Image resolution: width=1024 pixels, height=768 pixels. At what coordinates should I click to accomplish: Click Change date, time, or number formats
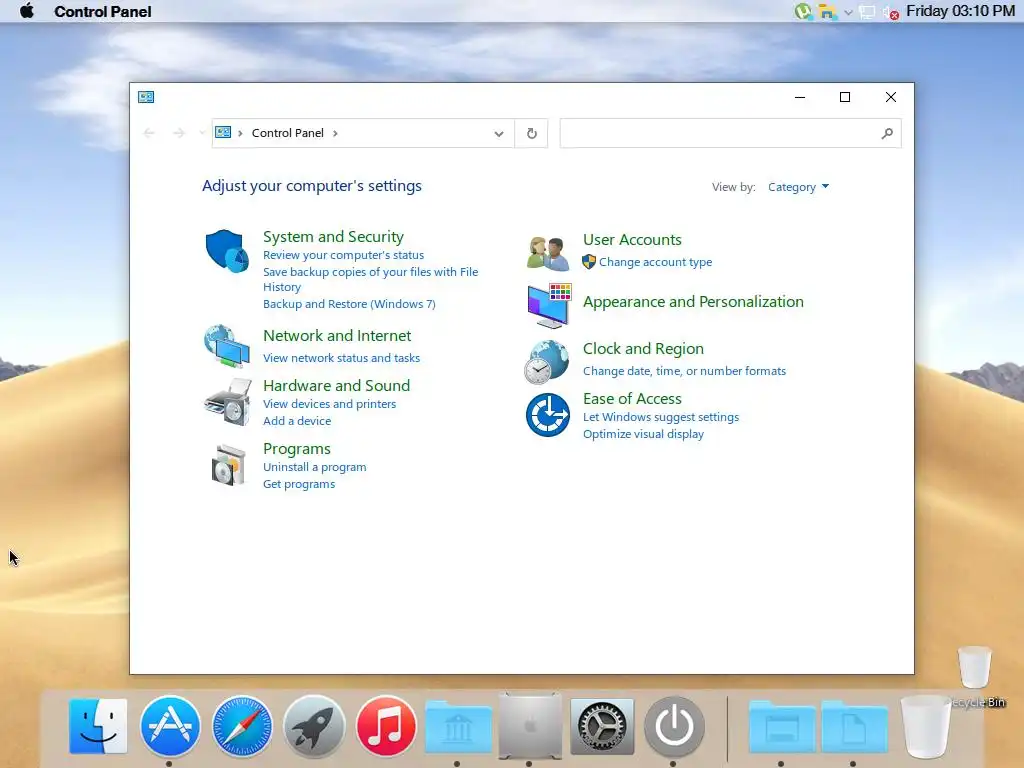tap(684, 371)
